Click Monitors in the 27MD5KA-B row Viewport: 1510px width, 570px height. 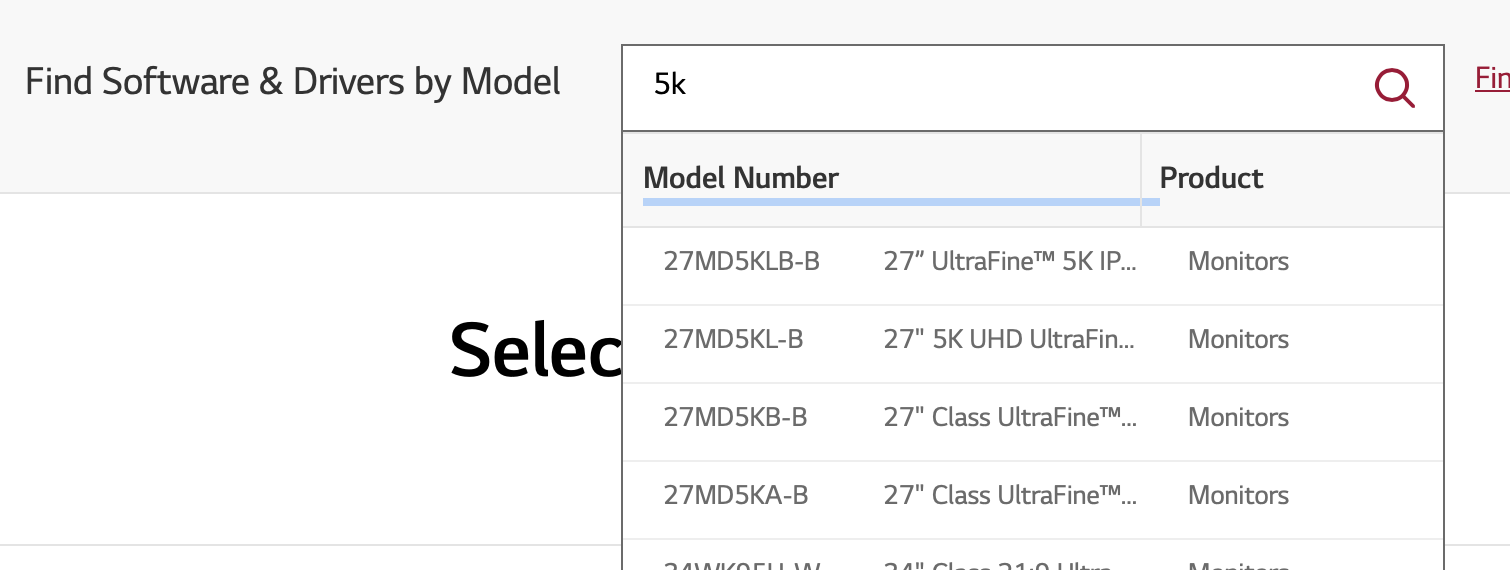pos(1238,496)
